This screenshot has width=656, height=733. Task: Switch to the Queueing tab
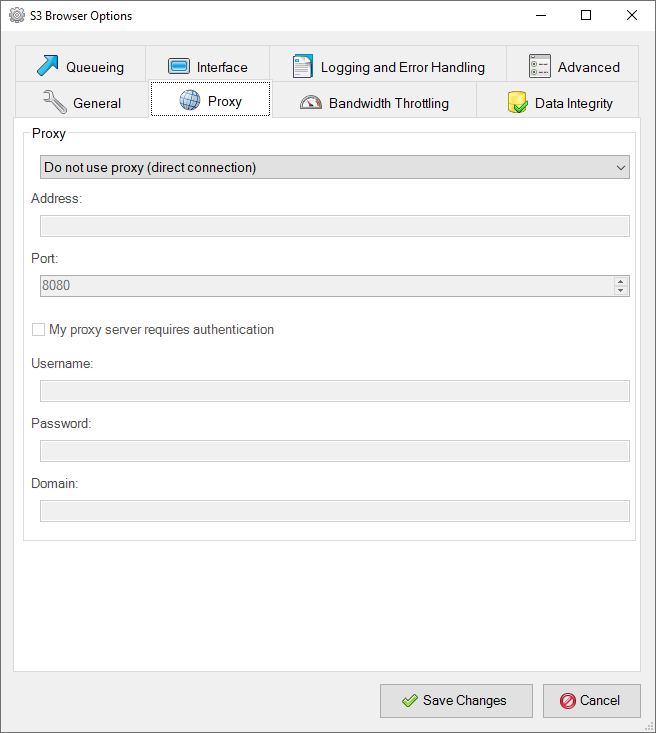tap(80, 64)
